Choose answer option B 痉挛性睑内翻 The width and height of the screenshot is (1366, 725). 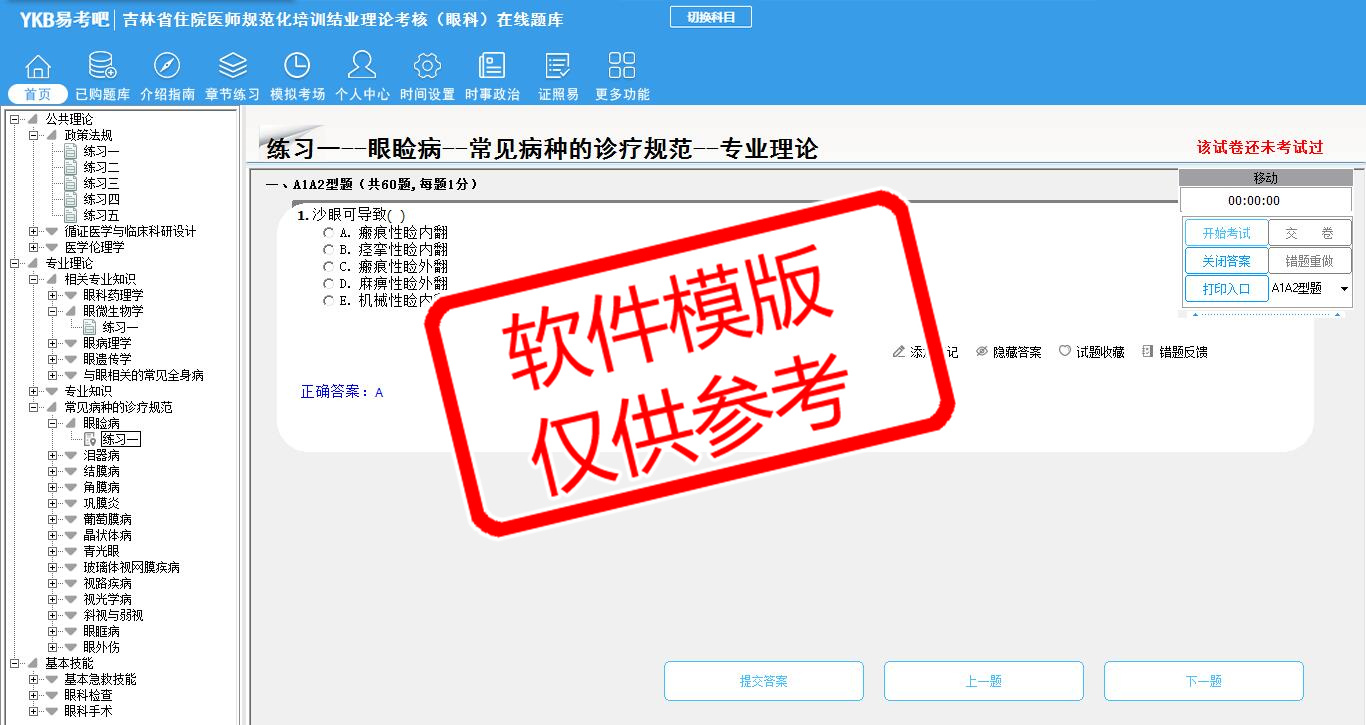tap(328, 249)
